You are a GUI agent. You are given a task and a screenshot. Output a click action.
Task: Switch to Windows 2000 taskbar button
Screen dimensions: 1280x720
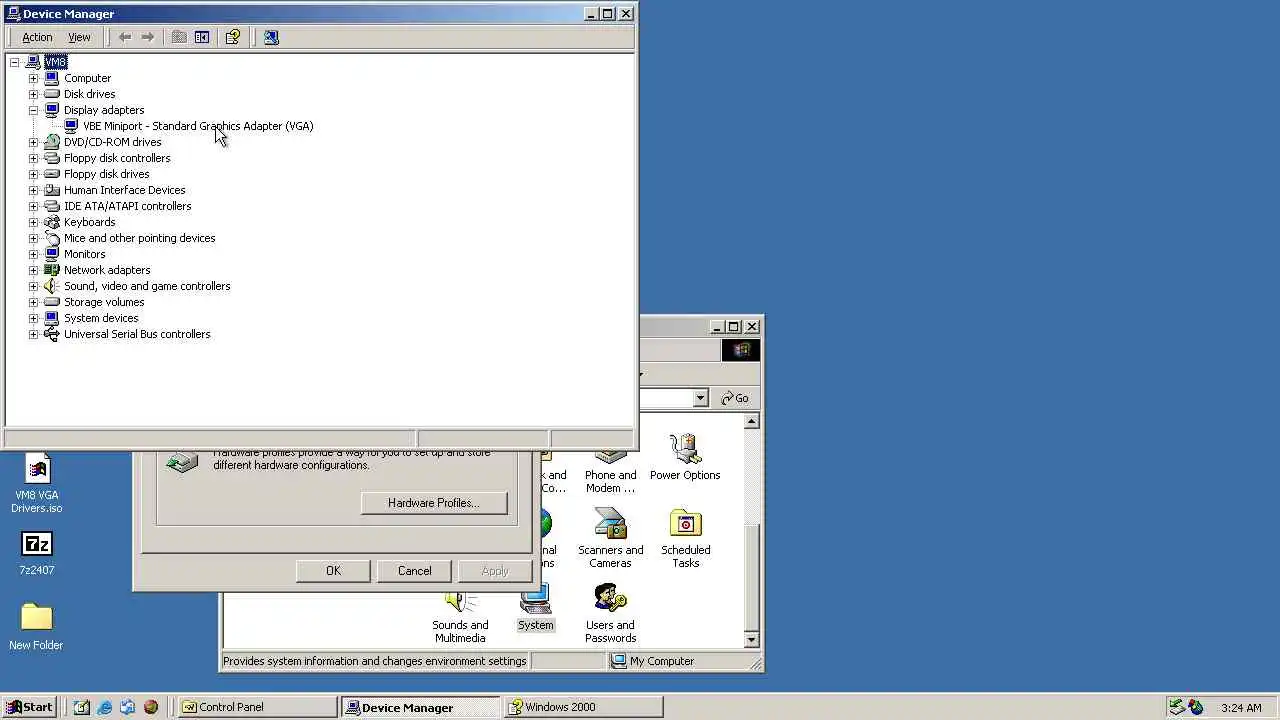583,707
